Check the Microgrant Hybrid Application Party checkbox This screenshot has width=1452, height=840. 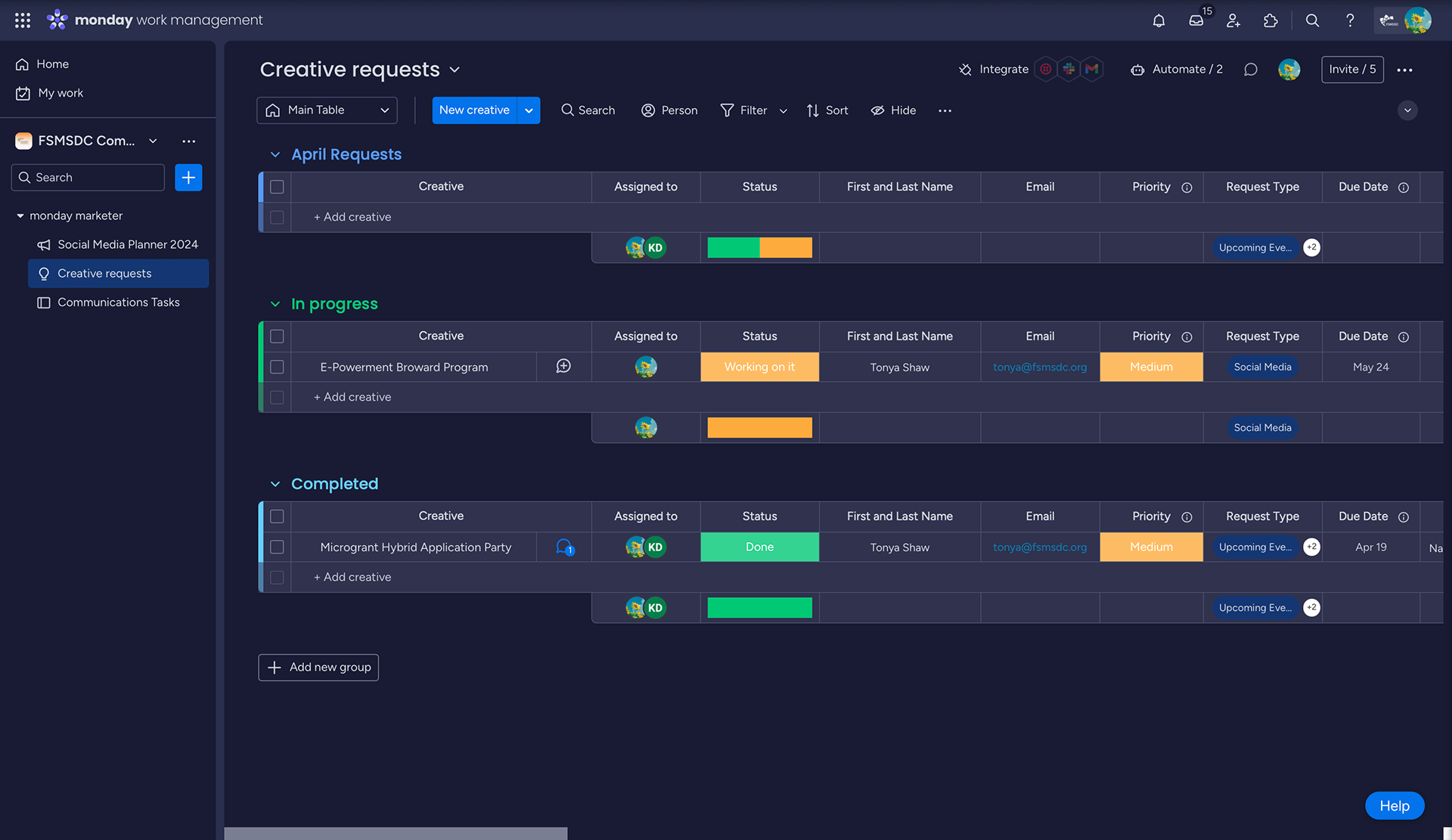click(277, 547)
